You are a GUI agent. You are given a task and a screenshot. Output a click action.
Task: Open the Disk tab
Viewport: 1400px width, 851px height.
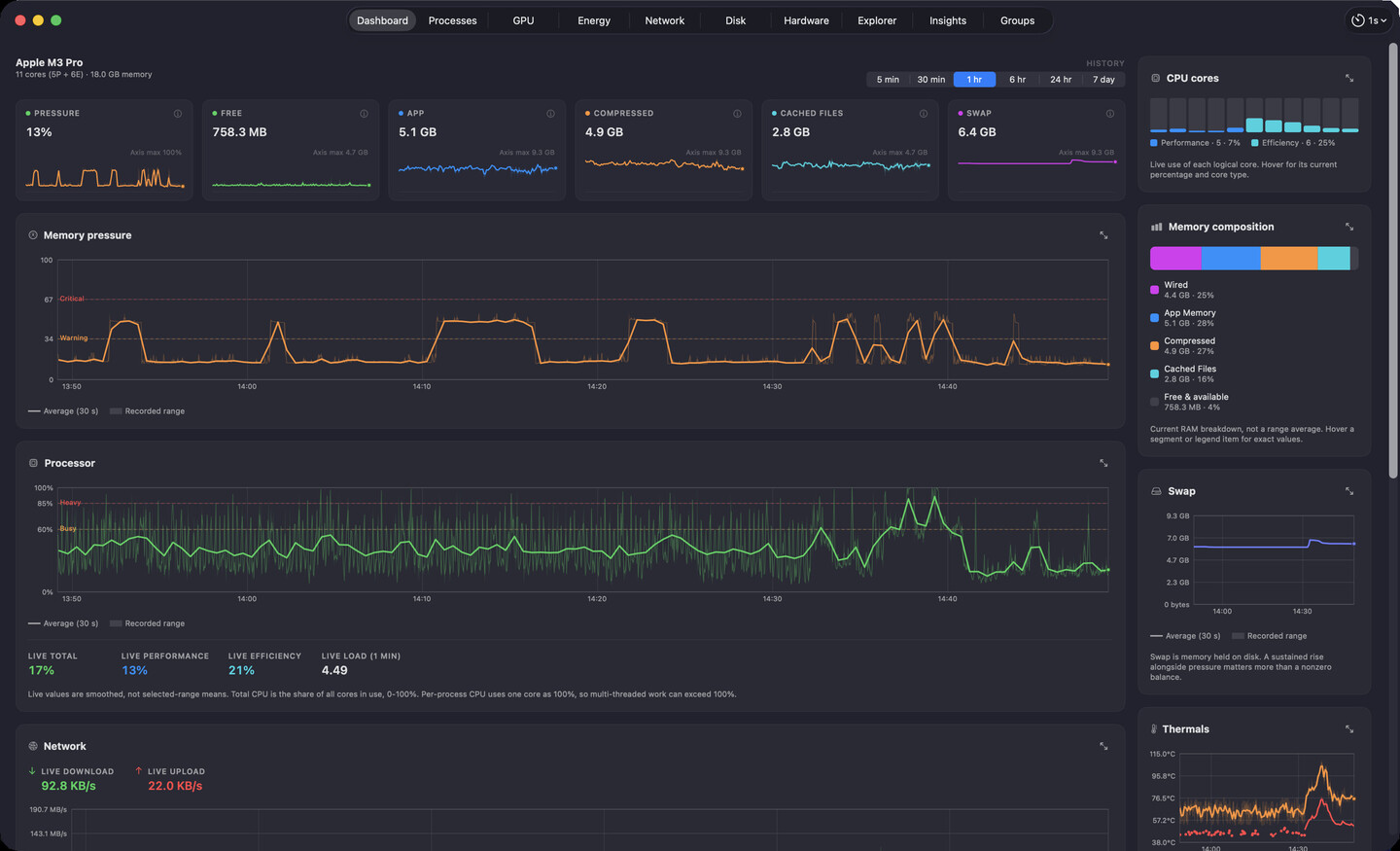click(x=736, y=20)
